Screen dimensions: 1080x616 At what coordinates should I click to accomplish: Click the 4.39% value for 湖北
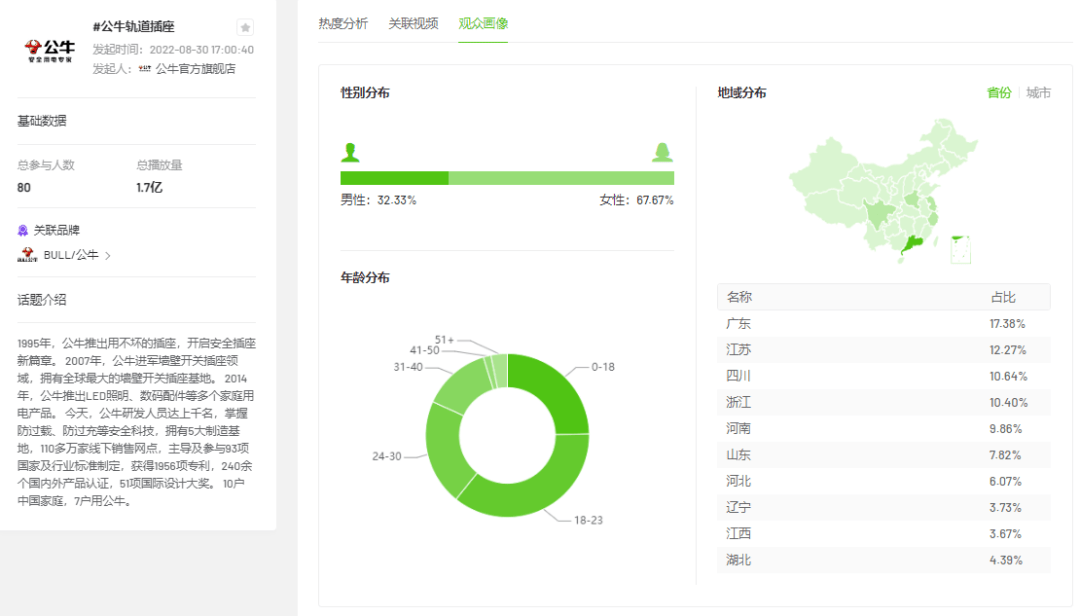pyautogui.click(x=1006, y=559)
